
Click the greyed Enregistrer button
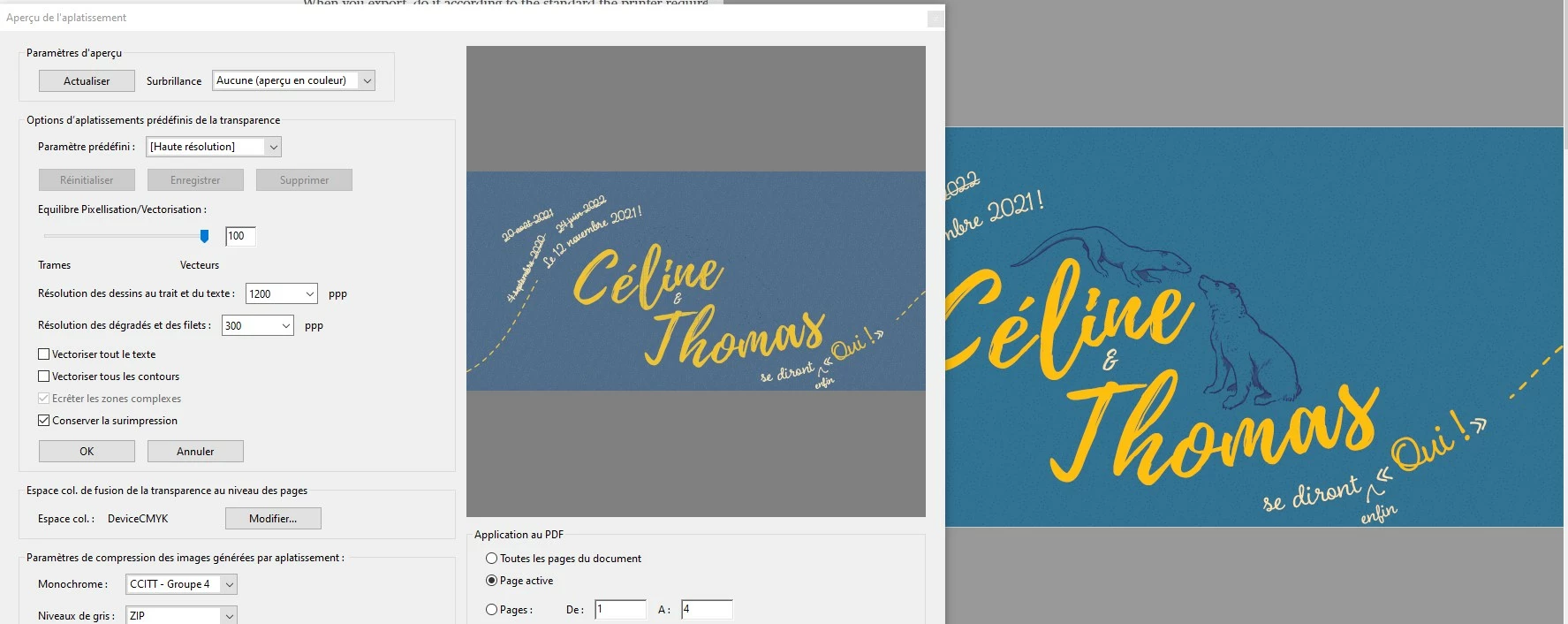click(195, 180)
